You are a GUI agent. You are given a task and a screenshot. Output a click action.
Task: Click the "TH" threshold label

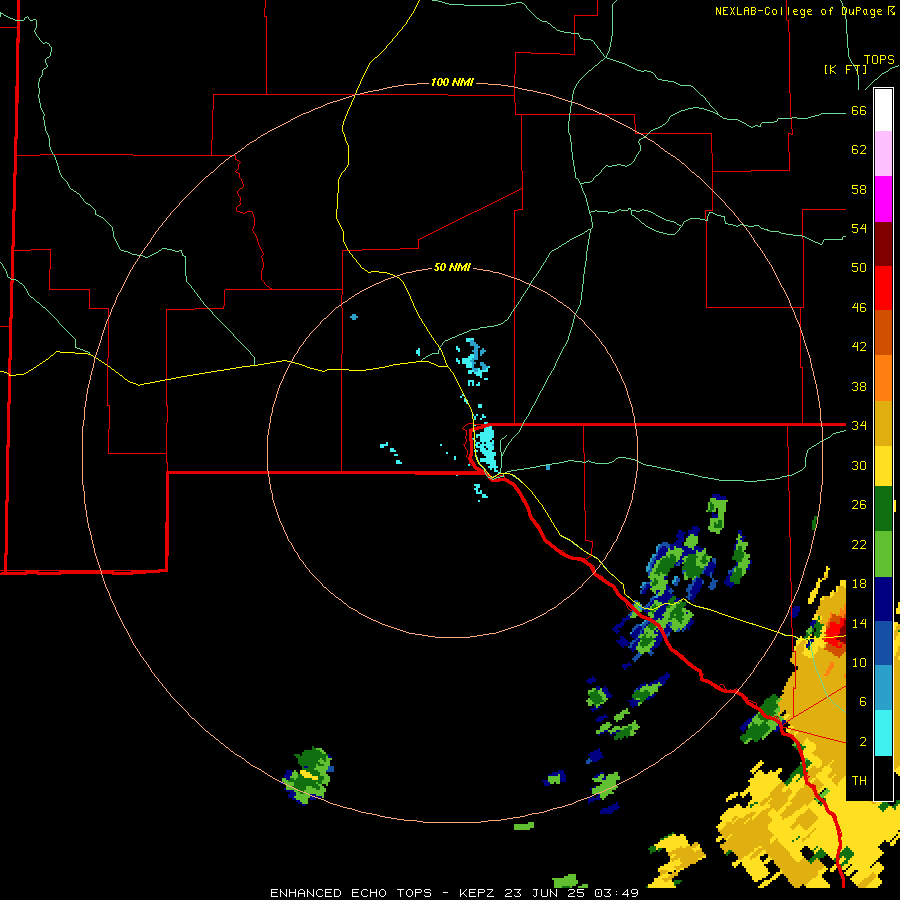click(x=859, y=781)
